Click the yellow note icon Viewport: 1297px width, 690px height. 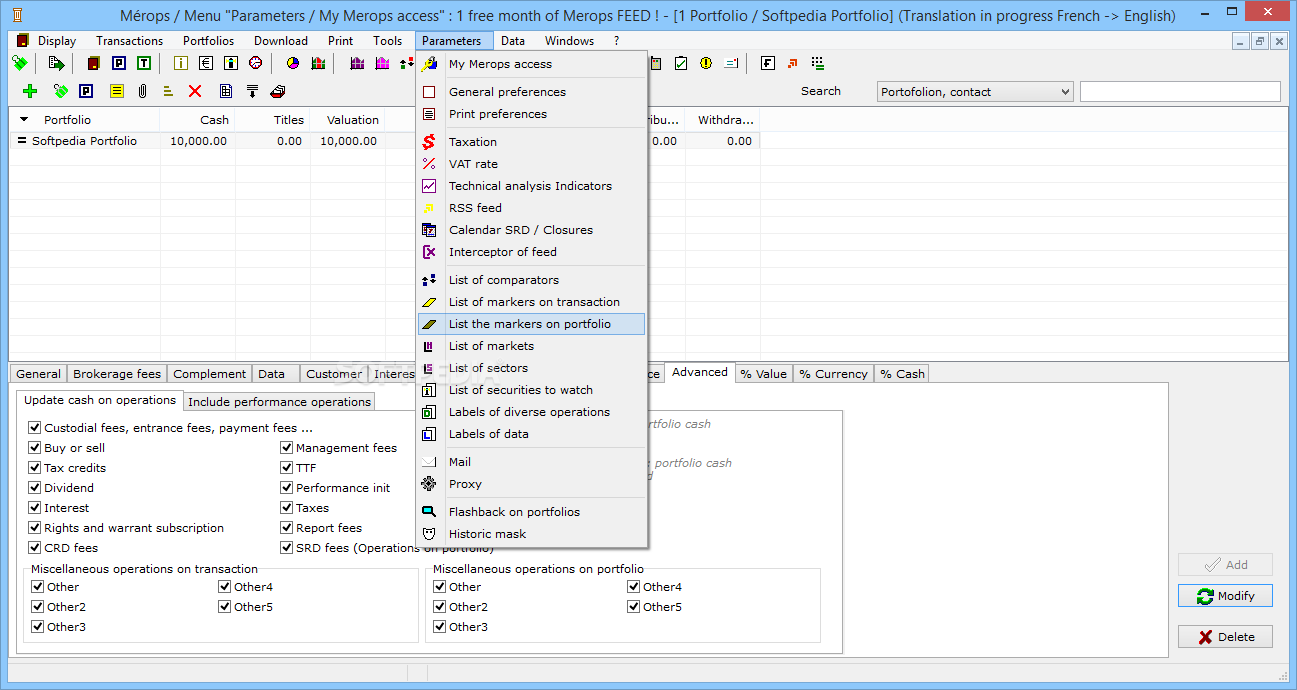117,91
